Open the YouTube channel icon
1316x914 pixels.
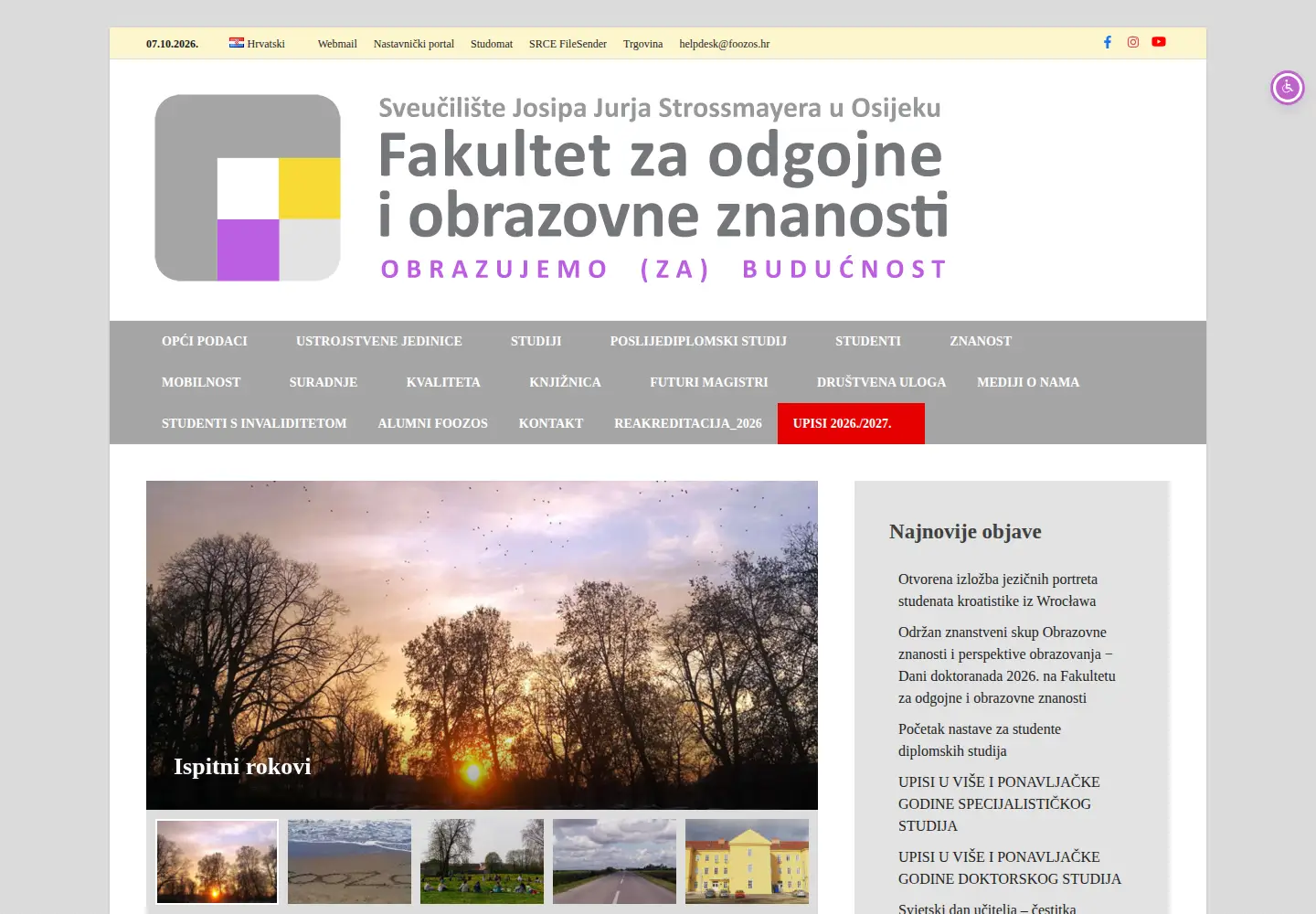point(1159,42)
